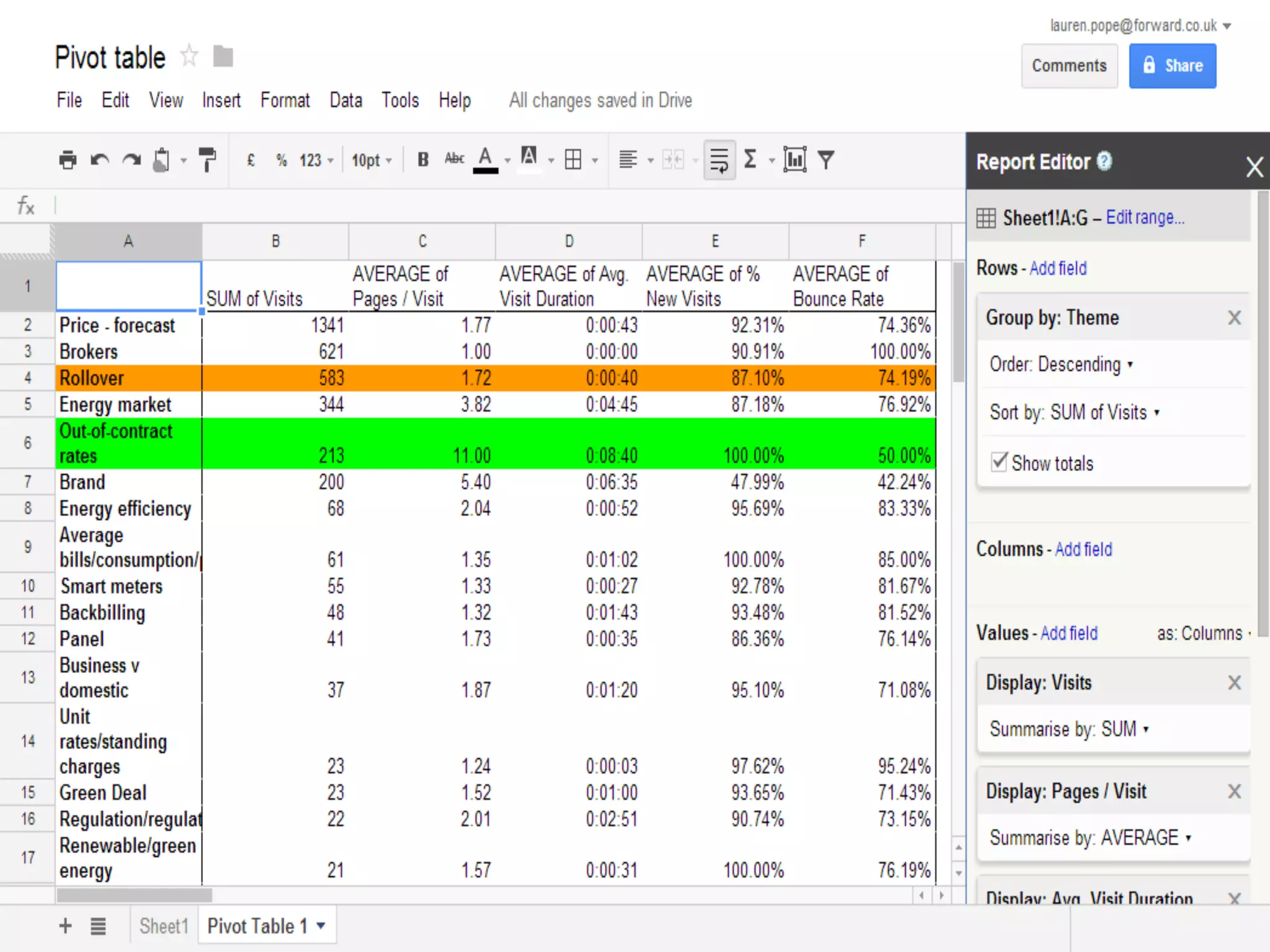Click the filter funnel icon
1270x952 pixels.
826,160
